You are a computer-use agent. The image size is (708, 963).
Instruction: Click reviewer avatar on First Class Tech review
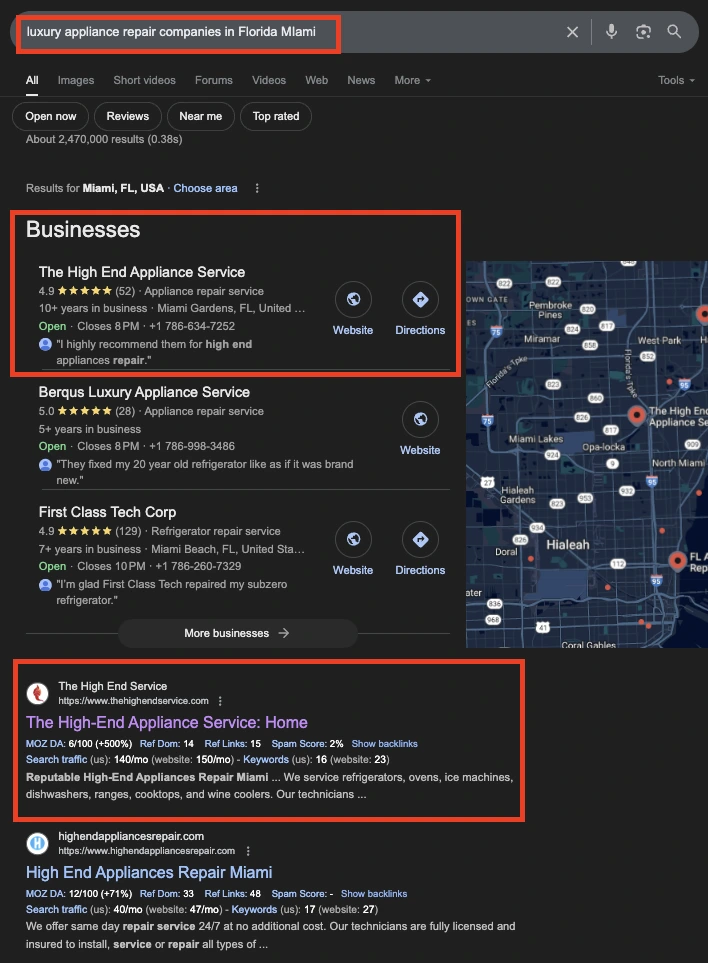tap(45, 584)
